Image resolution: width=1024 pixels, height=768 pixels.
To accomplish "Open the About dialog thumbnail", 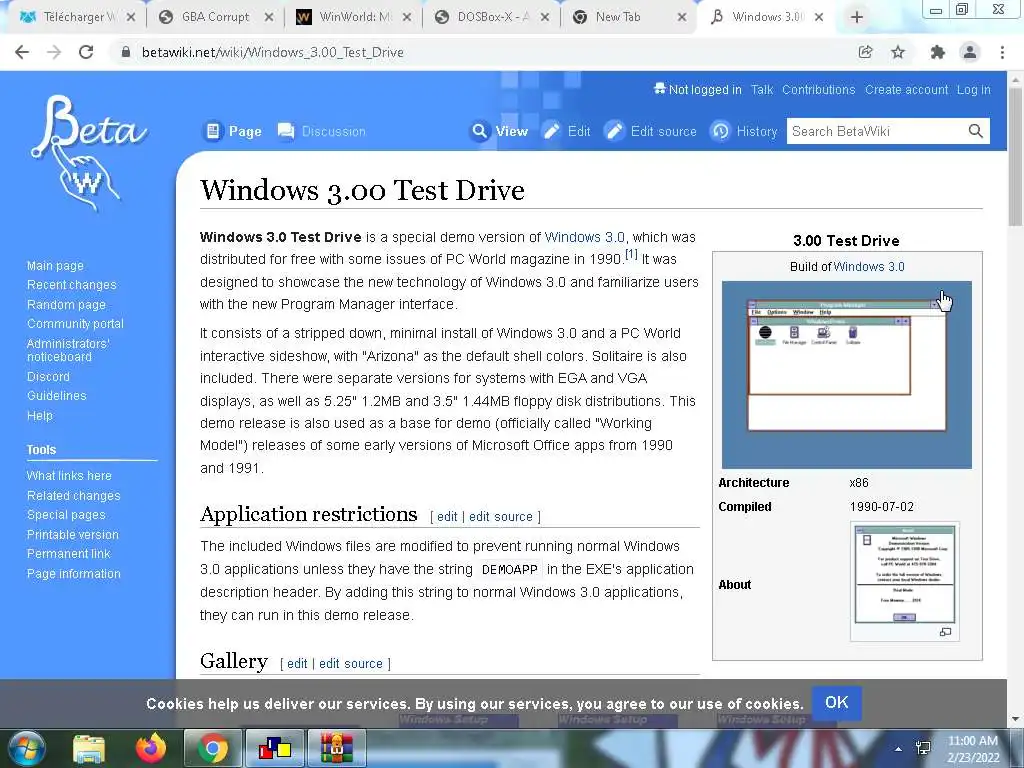I will (x=904, y=574).
